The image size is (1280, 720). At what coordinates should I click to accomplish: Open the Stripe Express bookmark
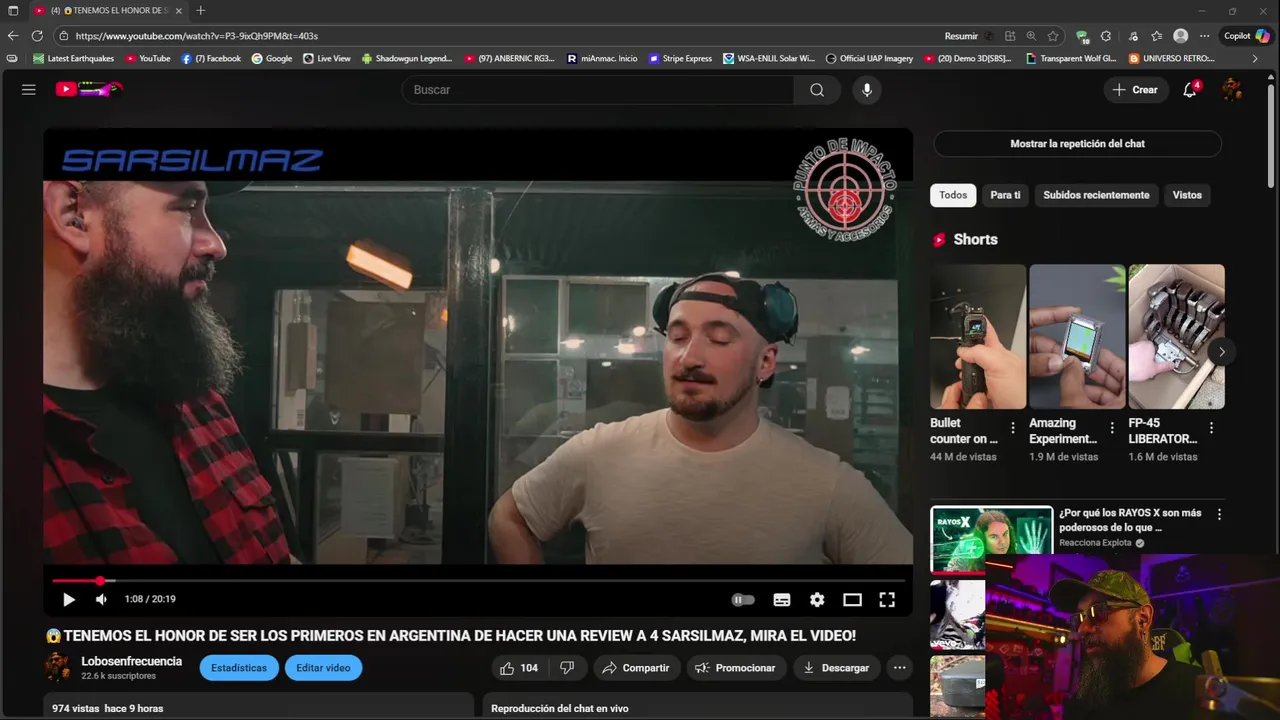[681, 59]
